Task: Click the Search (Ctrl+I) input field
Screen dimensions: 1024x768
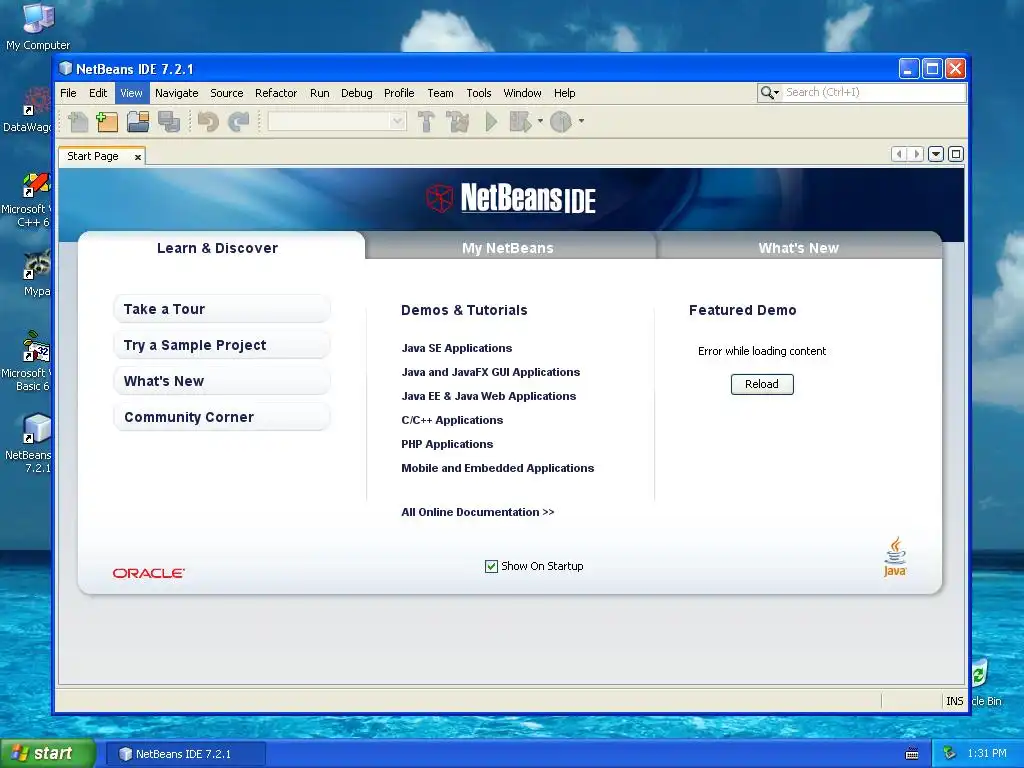Action: point(874,93)
